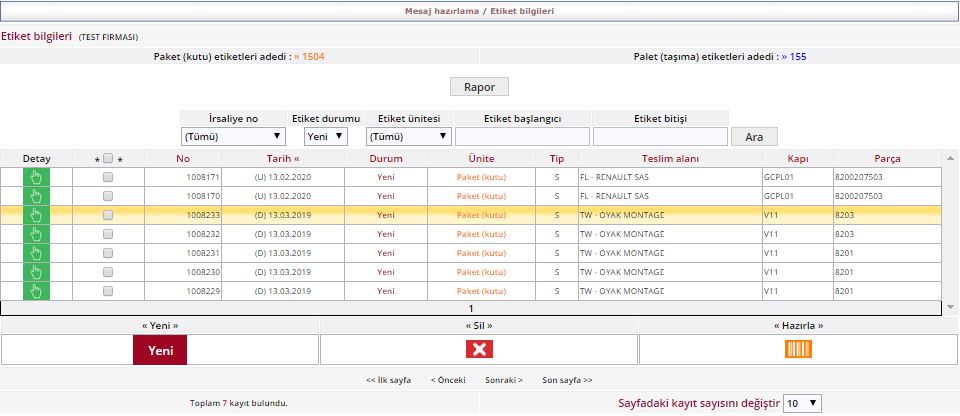Open detail hand icon for record 1008171
Viewport: 960px width, 416px height.
pos(36,177)
